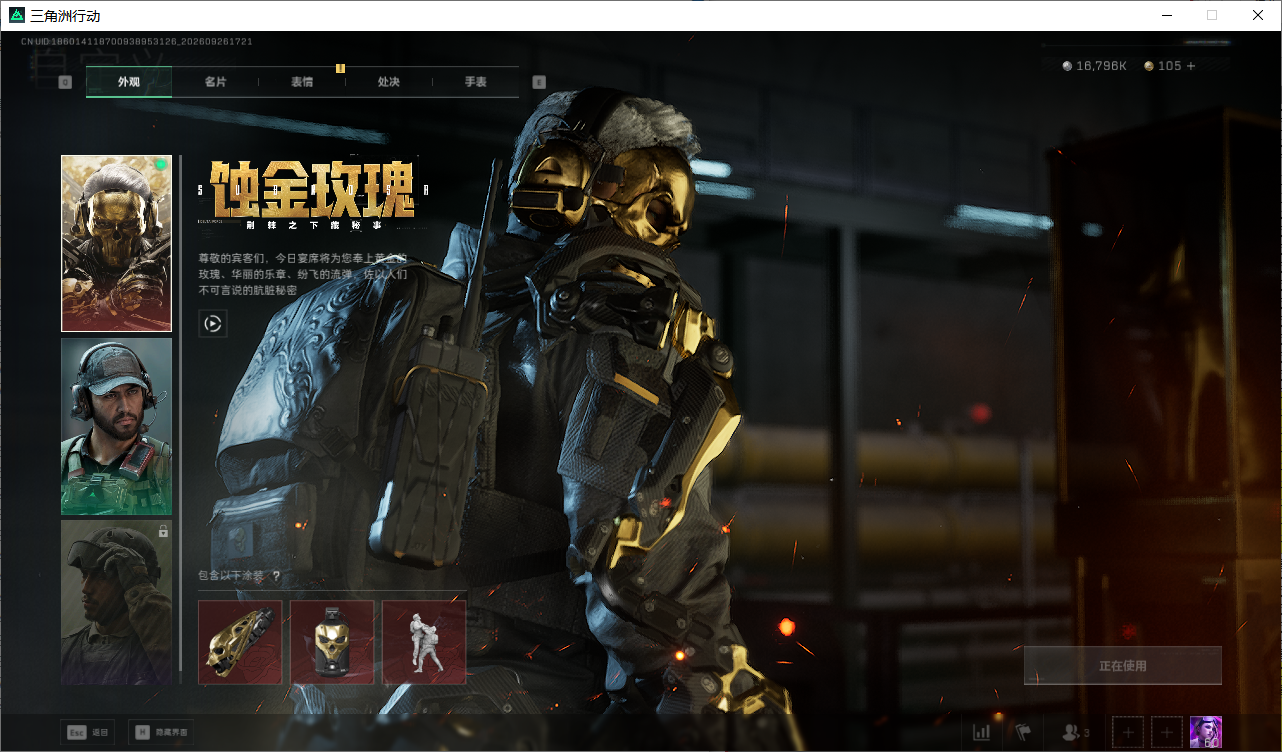Viewport: 1282px width, 752px height.
Task: Click the H 隐藏界面 button
Action: (x=160, y=732)
